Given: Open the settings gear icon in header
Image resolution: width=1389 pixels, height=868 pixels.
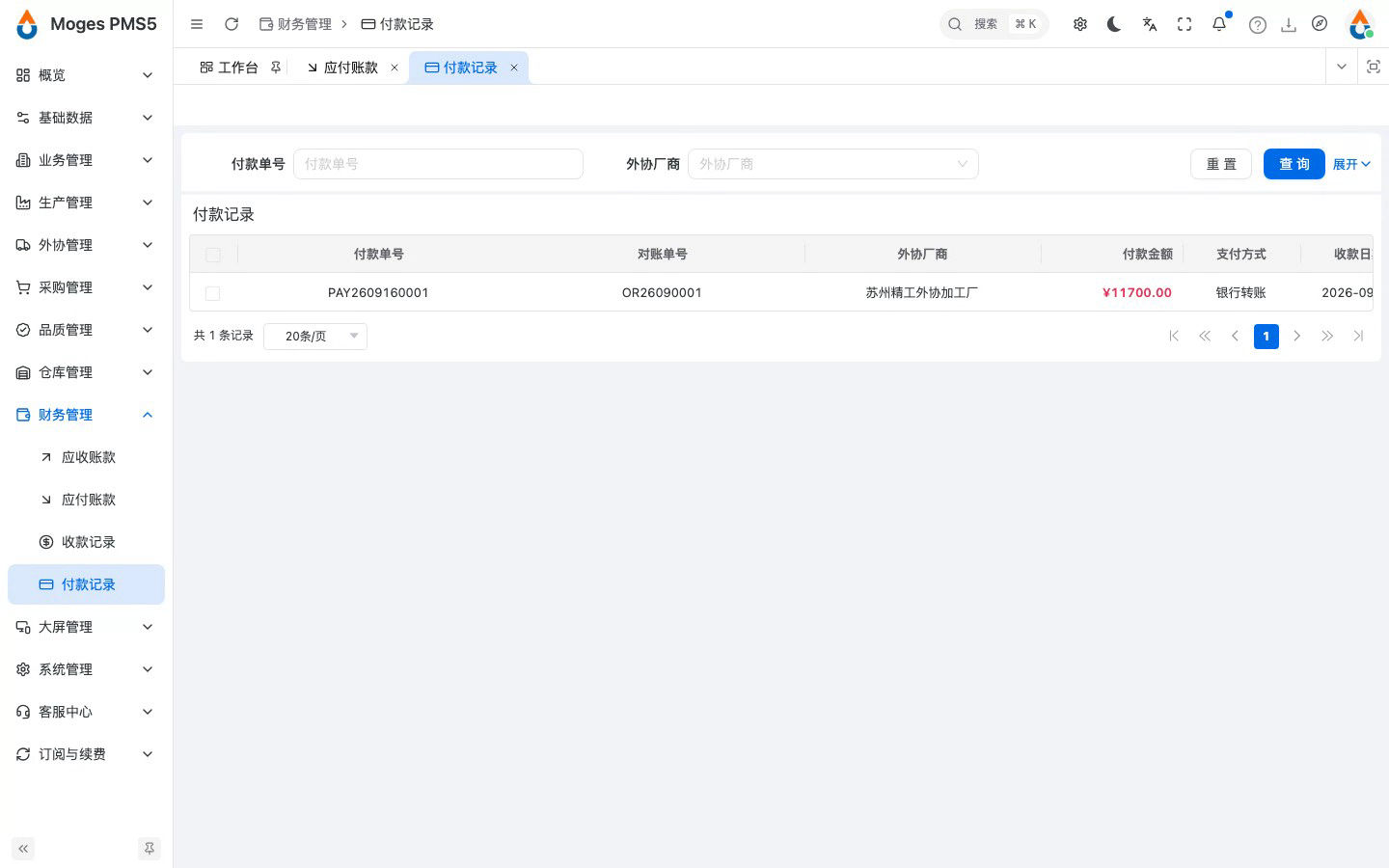Looking at the screenshot, I should tap(1080, 24).
